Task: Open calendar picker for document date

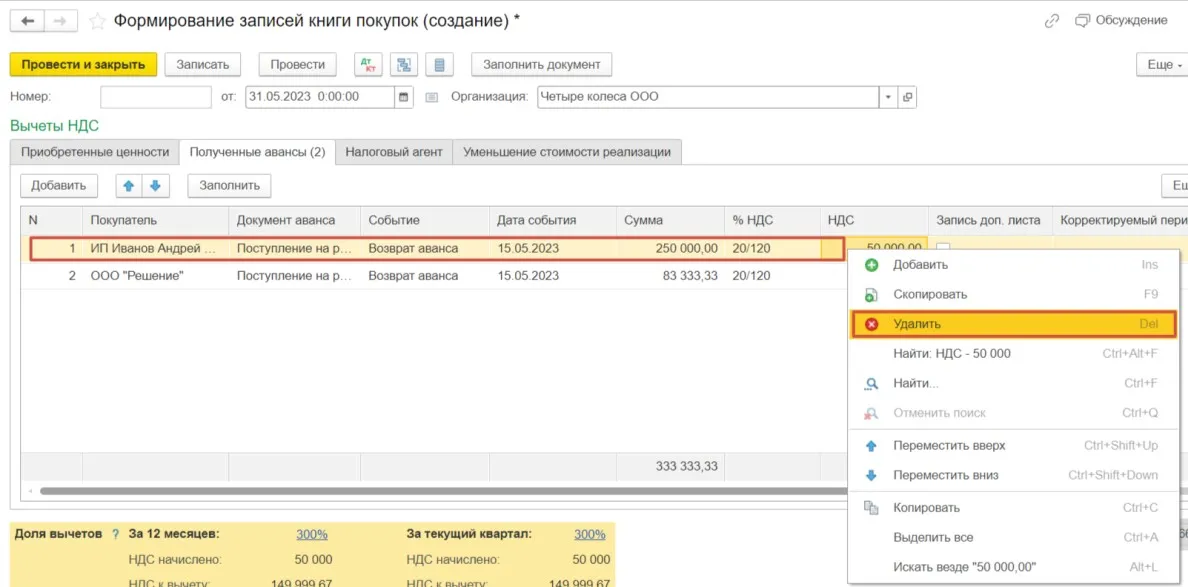Action: click(x=404, y=97)
